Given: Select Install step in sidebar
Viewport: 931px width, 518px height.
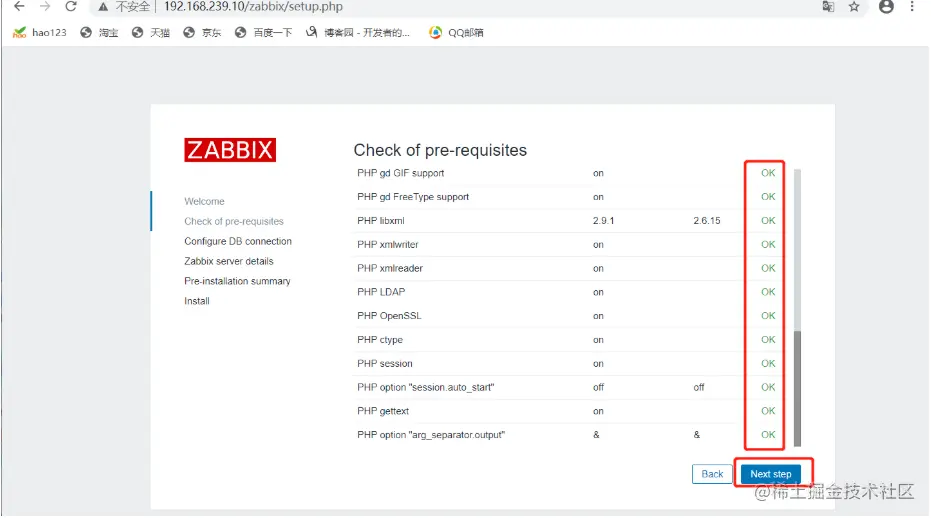Looking at the screenshot, I should click(x=197, y=301).
